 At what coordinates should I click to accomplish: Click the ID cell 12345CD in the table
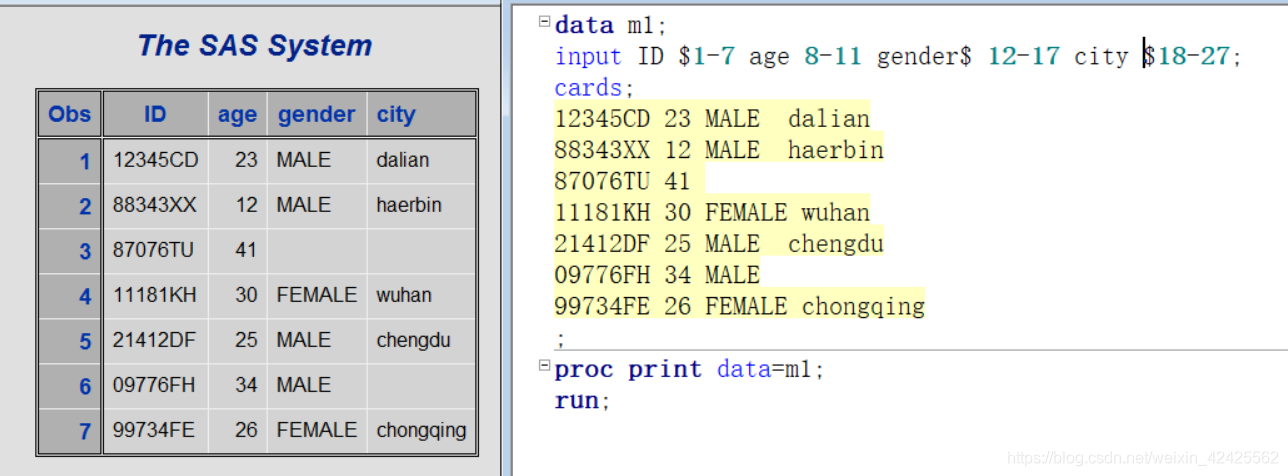[155, 160]
